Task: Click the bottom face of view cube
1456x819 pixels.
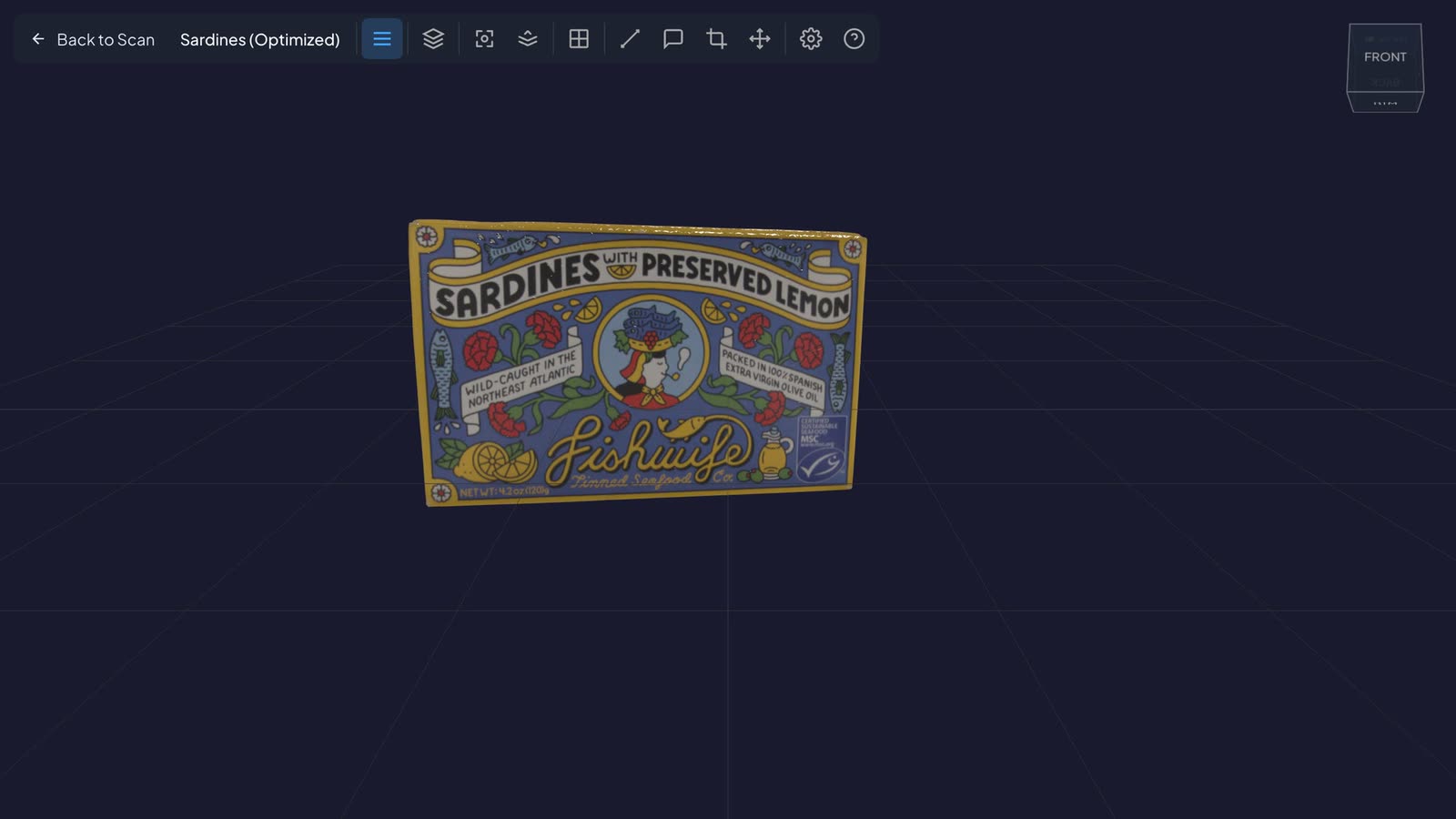Action: click(x=1385, y=102)
